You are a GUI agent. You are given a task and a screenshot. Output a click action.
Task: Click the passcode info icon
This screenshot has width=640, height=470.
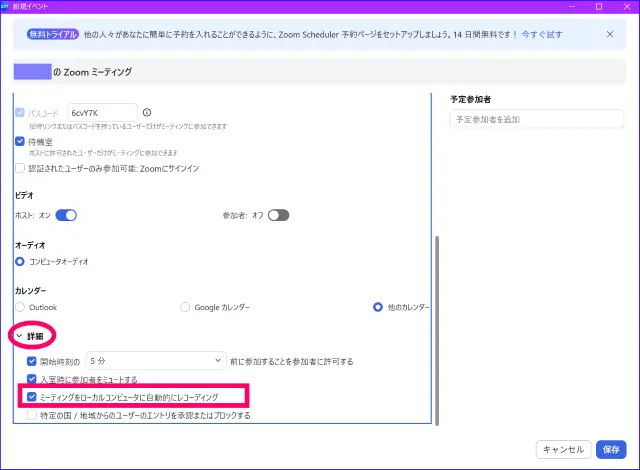(x=147, y=113)
